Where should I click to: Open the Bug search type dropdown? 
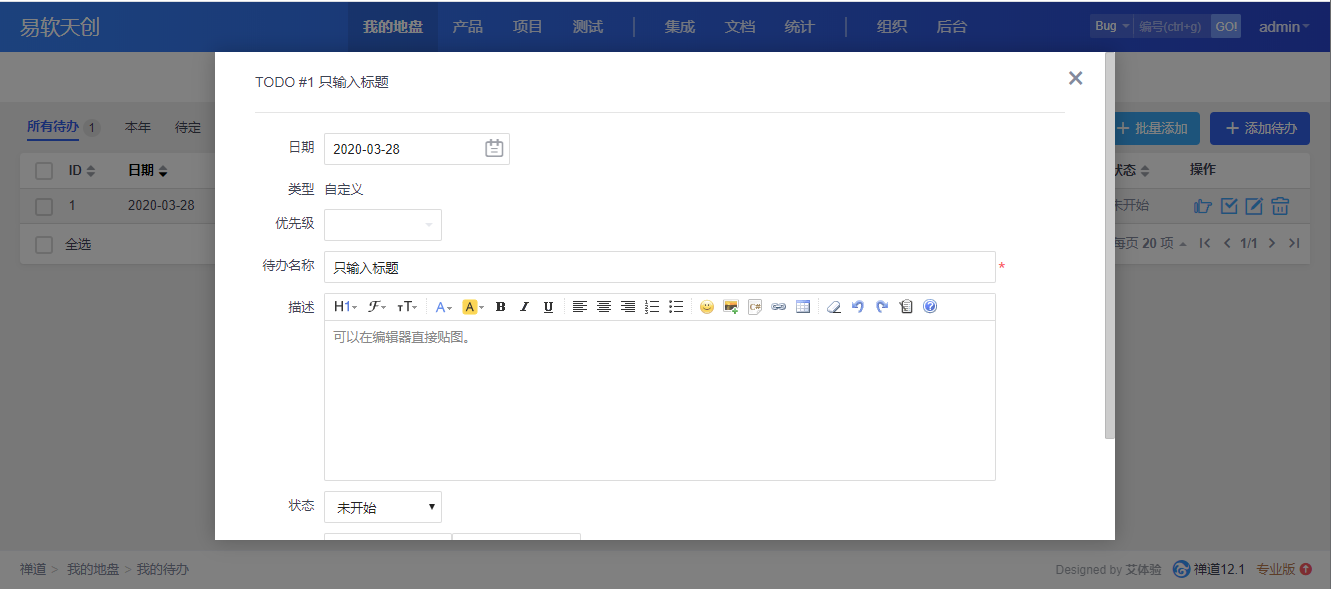(1112, 26)
